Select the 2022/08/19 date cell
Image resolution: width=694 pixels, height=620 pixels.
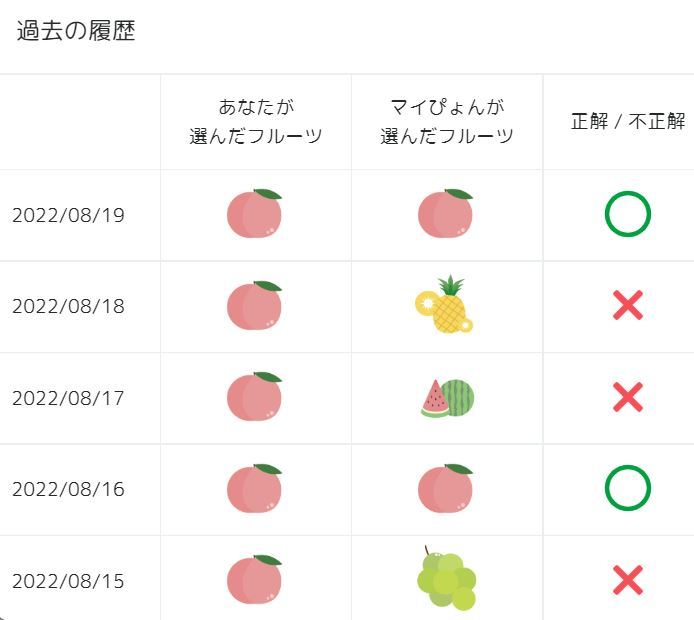(68, 215)
